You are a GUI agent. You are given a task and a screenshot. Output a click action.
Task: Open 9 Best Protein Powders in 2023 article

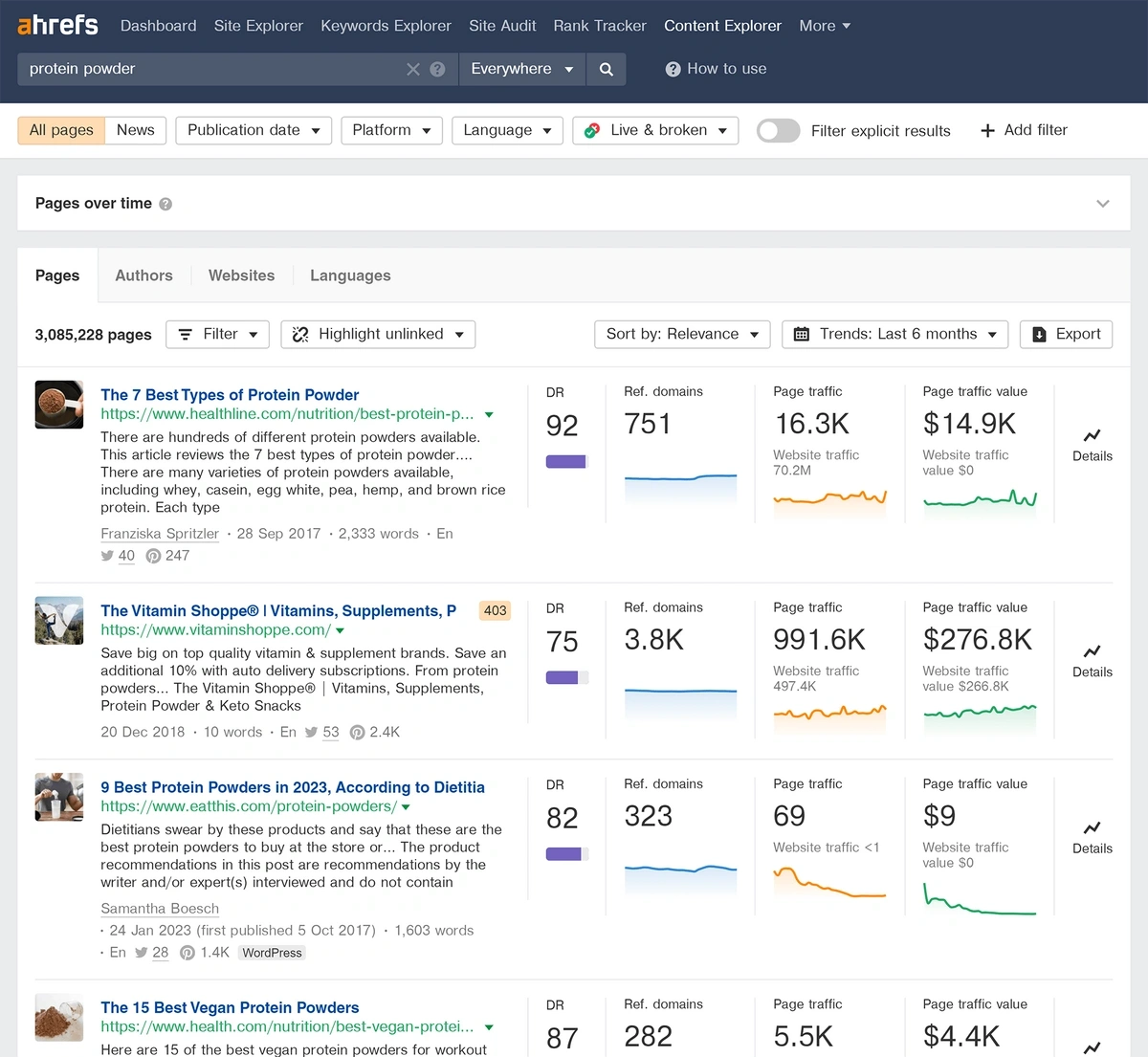(x=293, y=787)
